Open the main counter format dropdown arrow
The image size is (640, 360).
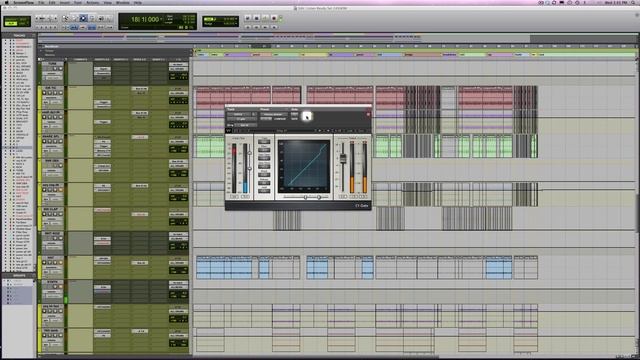tap(162, 19)
